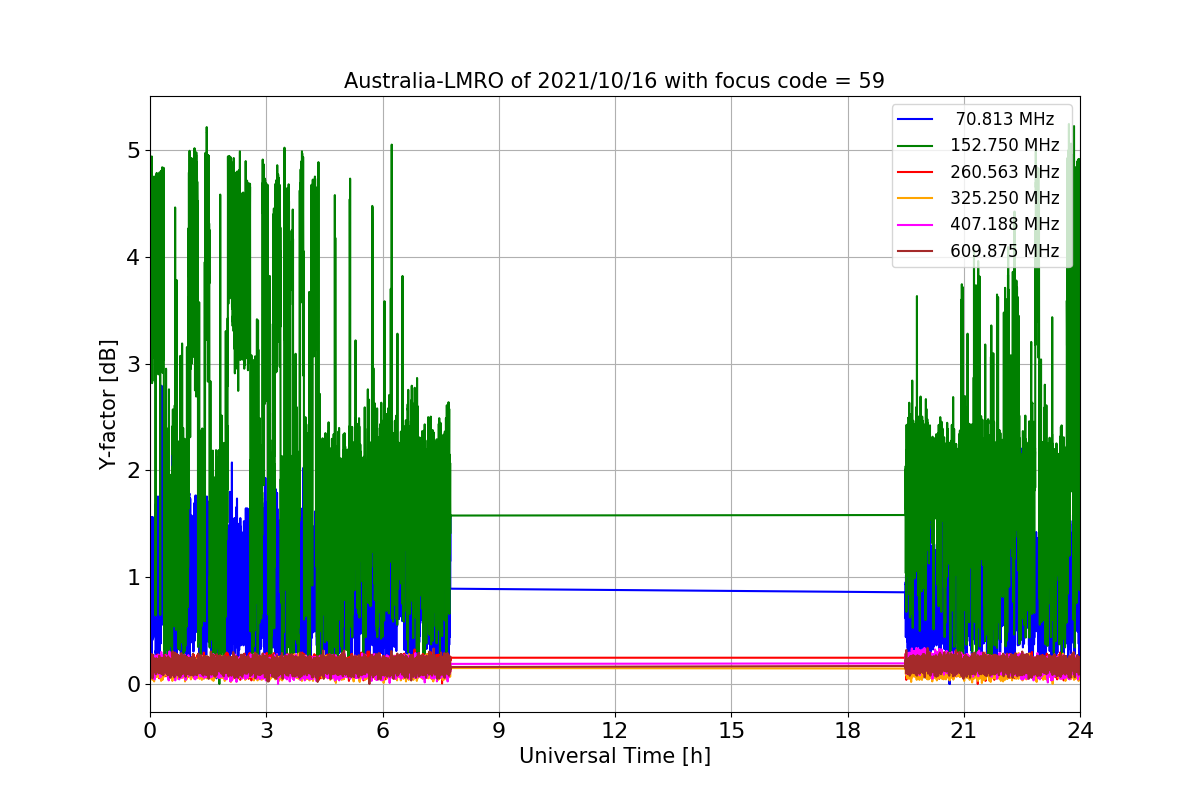1200x800 pixels.
Task: Click x-axis tick label 24
Action: pyautogui.click(x=1080, y=731)
